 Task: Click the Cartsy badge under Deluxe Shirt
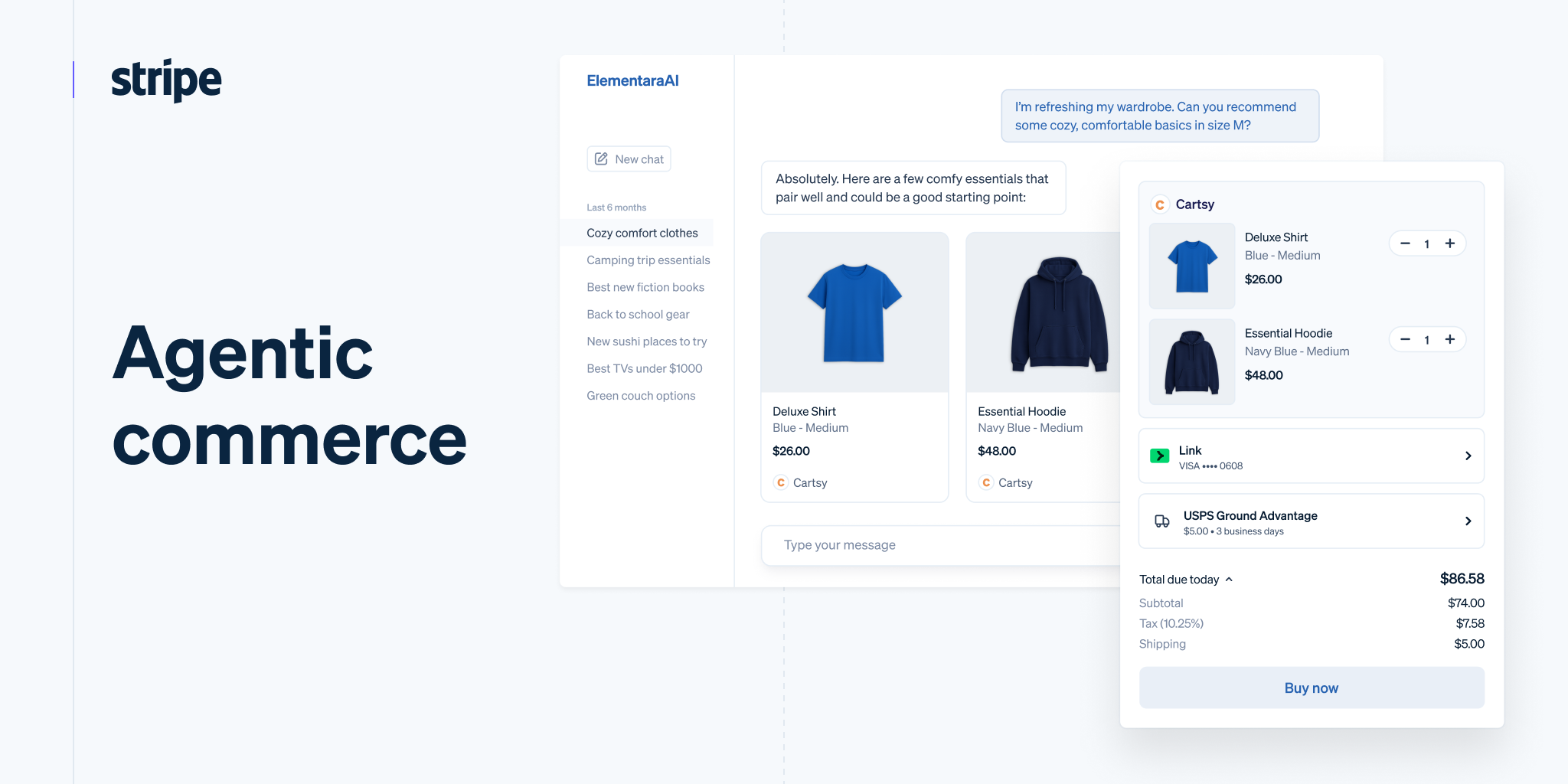pos(781,482)
